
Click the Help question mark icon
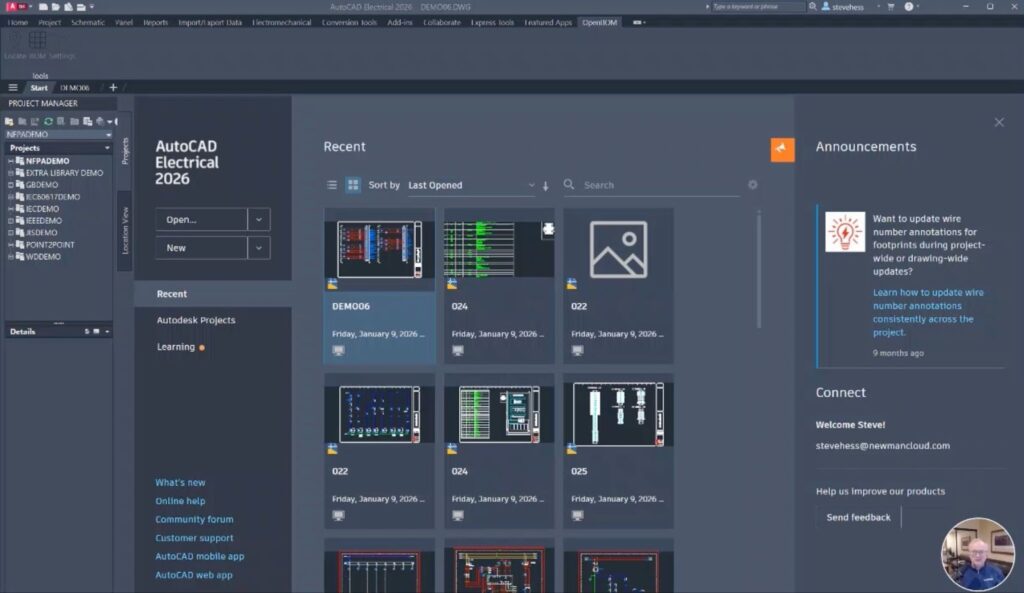[x=909, y=6]
